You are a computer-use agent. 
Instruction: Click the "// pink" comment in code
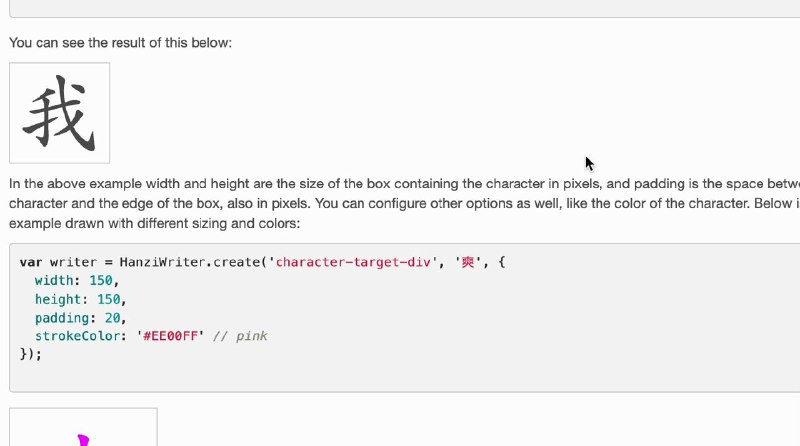pos(240,336)
